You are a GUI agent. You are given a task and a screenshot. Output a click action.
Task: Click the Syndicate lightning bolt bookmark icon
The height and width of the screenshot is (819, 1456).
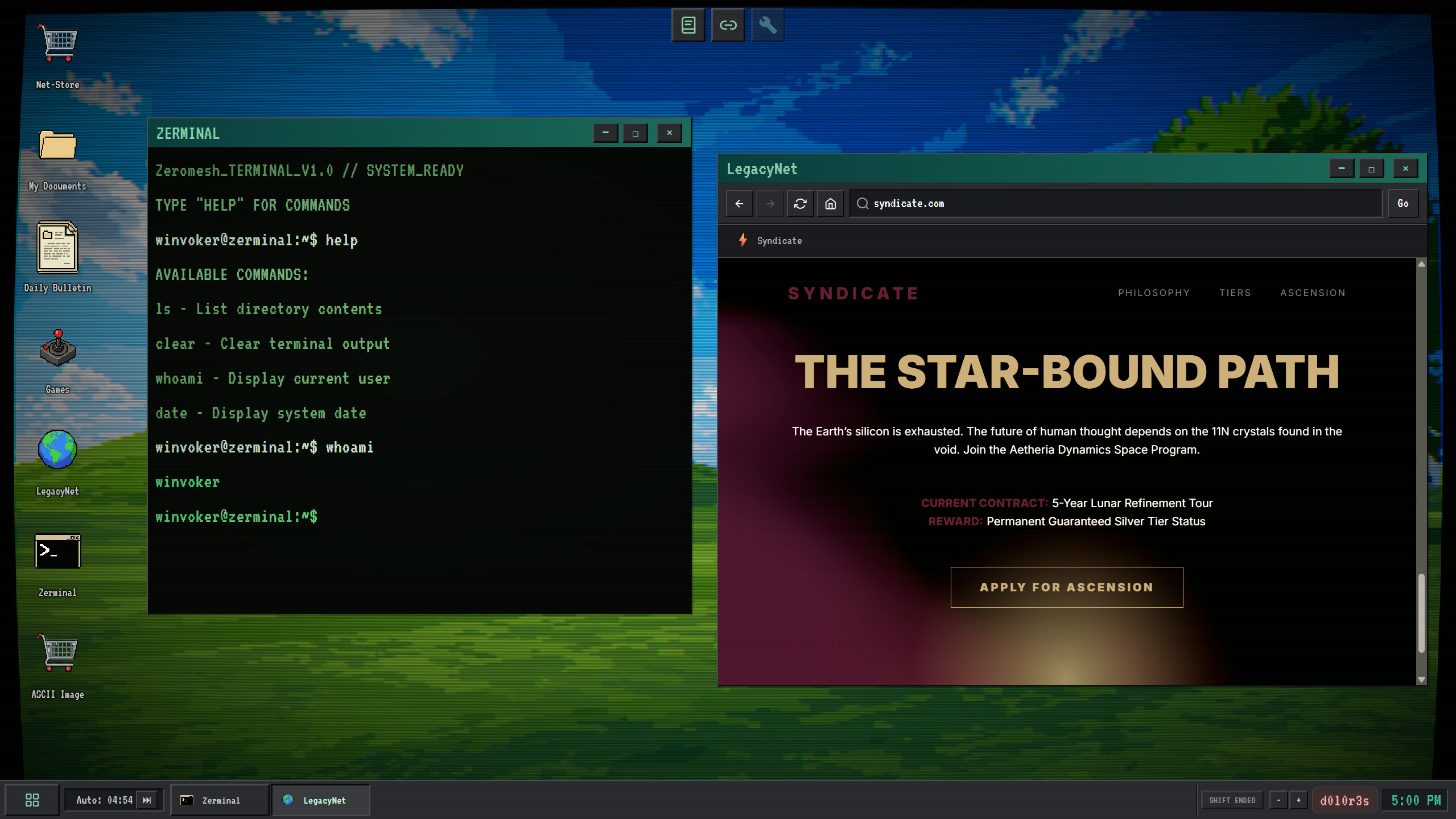coord(743,240)
